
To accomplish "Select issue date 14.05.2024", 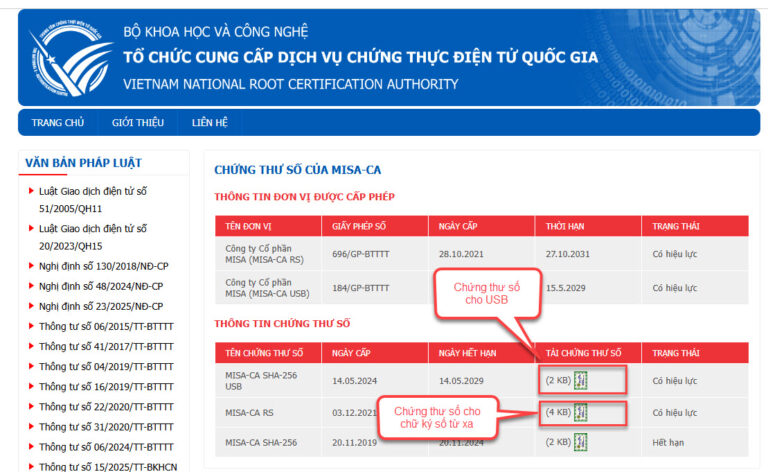I will point(355,380).
